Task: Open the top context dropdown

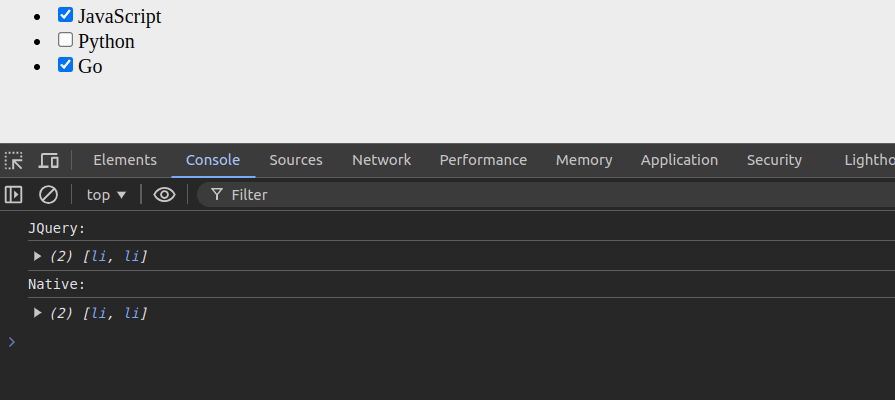Action: [107, 195]
